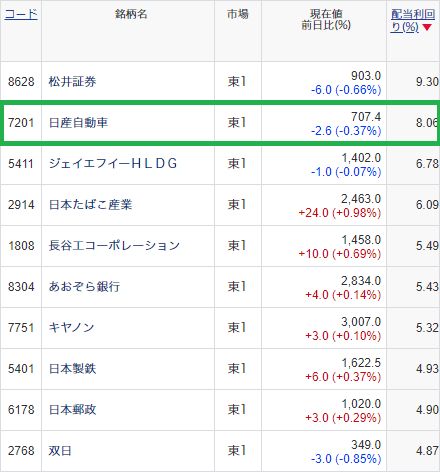Click 東1 market cell in キヤノン row

(x=237, y=328)
